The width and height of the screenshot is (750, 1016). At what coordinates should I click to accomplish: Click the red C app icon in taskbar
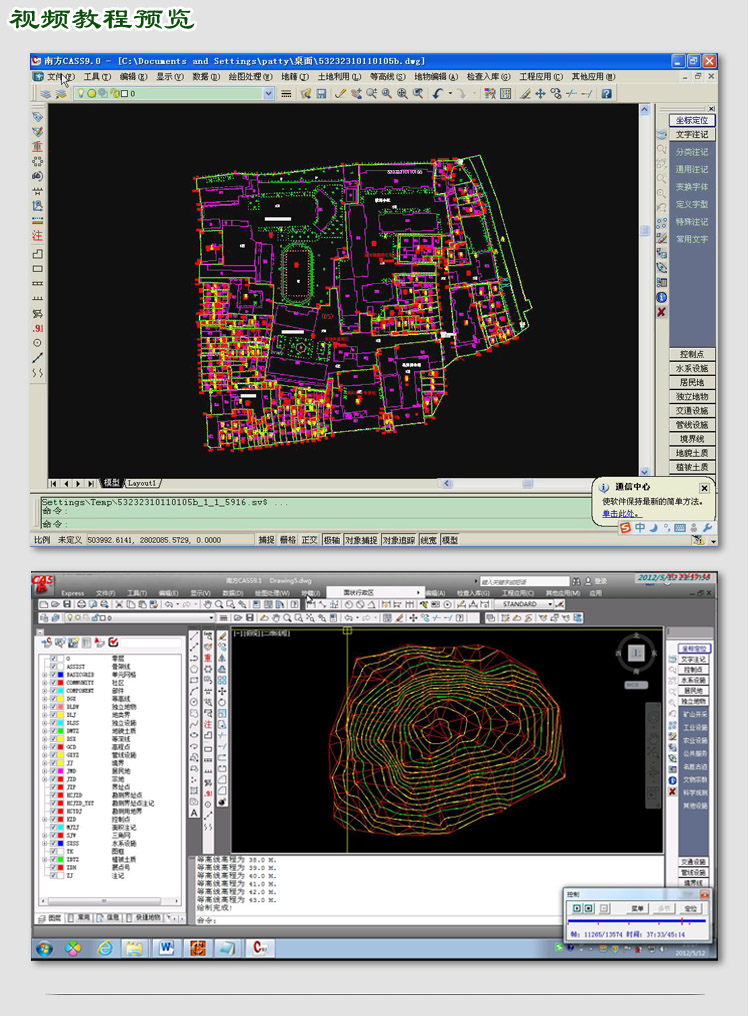click(x=259, y=949)
